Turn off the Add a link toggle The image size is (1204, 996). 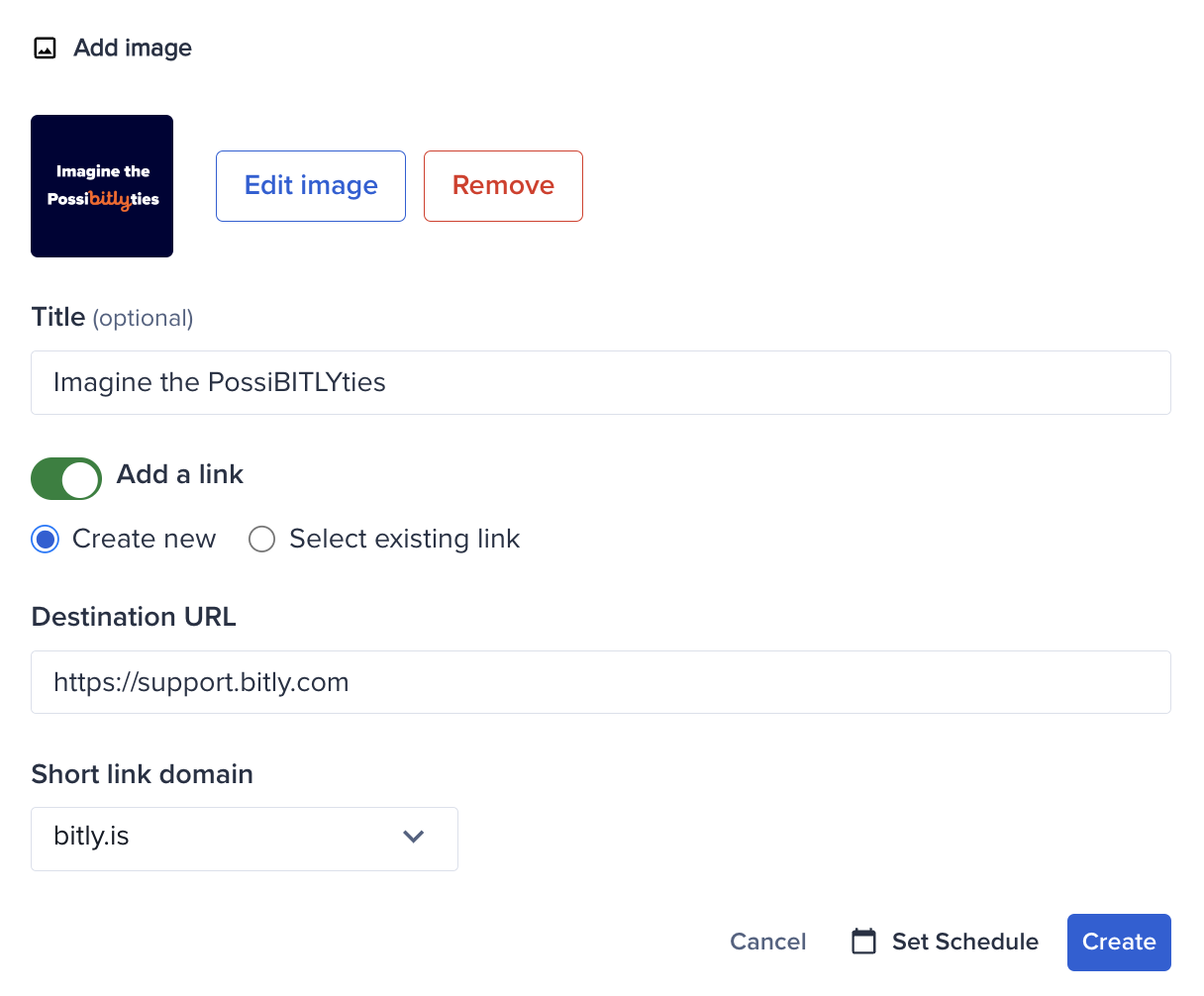click(x=66, y=478)
